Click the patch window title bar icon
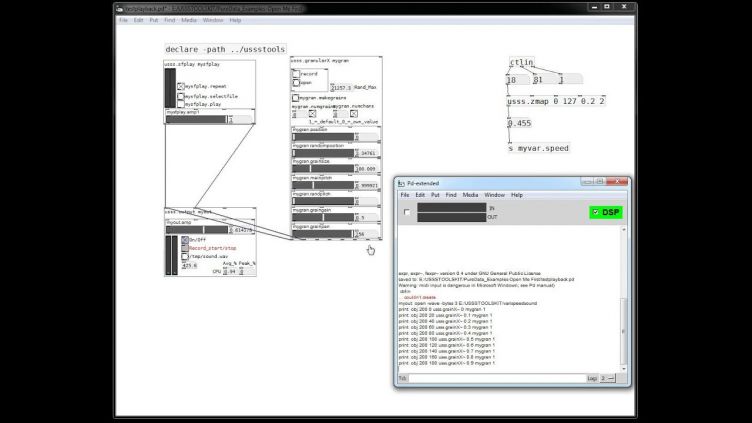This screenshot has width=752, height=423. tap(120, 9)
